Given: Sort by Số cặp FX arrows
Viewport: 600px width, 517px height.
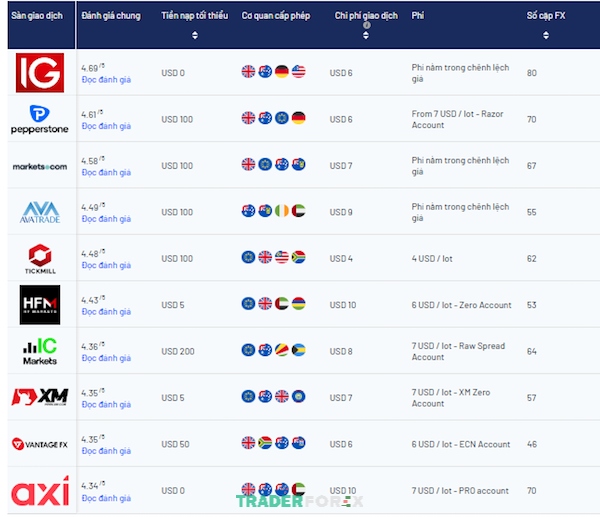Looking at the screenshot, I should (546, 35).
